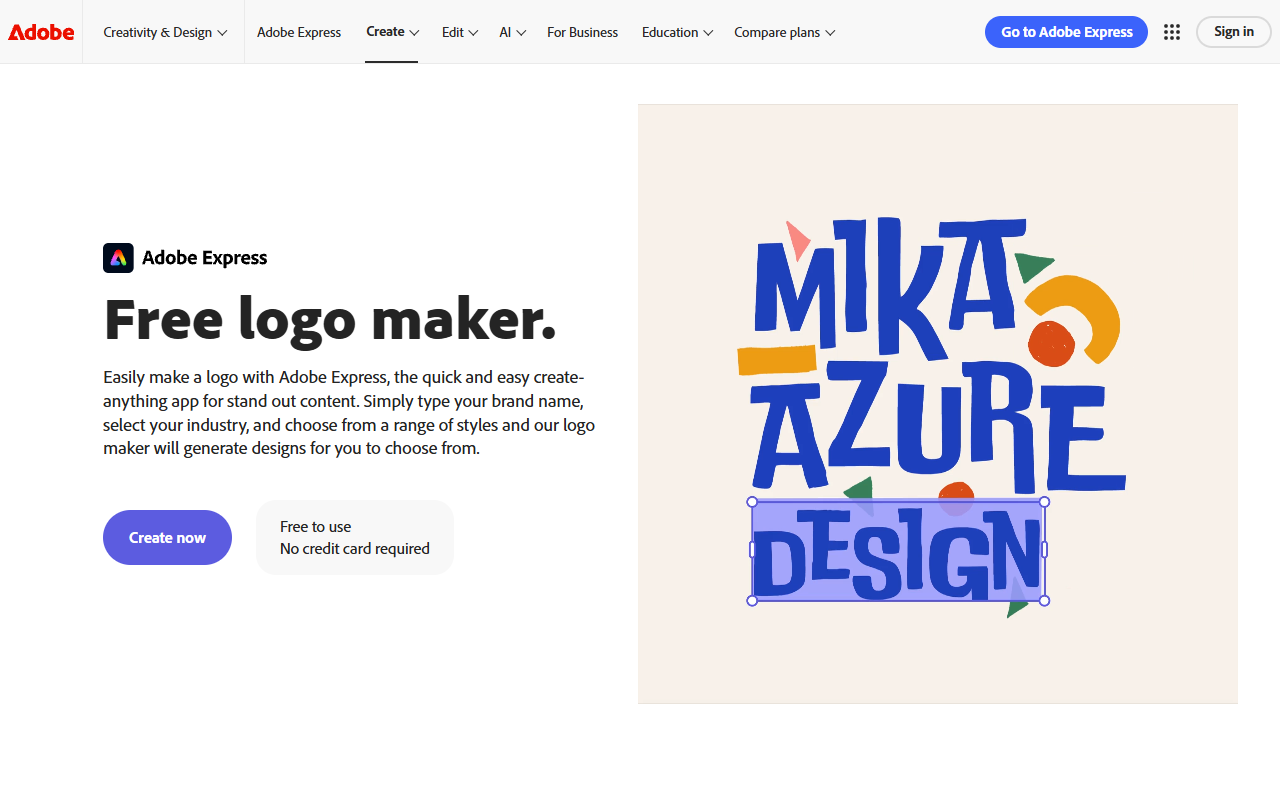Click the Mika Azure Design logo image
Screen dimensions: 1280x800
click(938, 404)
